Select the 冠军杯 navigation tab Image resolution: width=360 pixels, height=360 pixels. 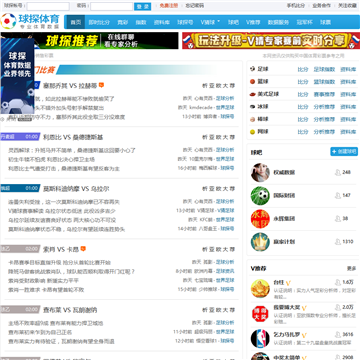(x=305, y=22)
